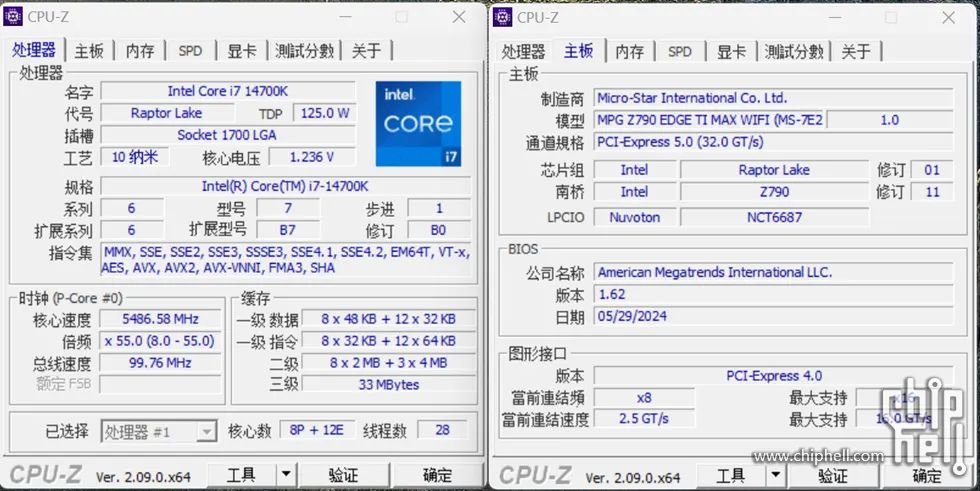Open 显卡 tab in right CPU-Z window
Viewport: 980px width, 491px height.
coord(731,51)
